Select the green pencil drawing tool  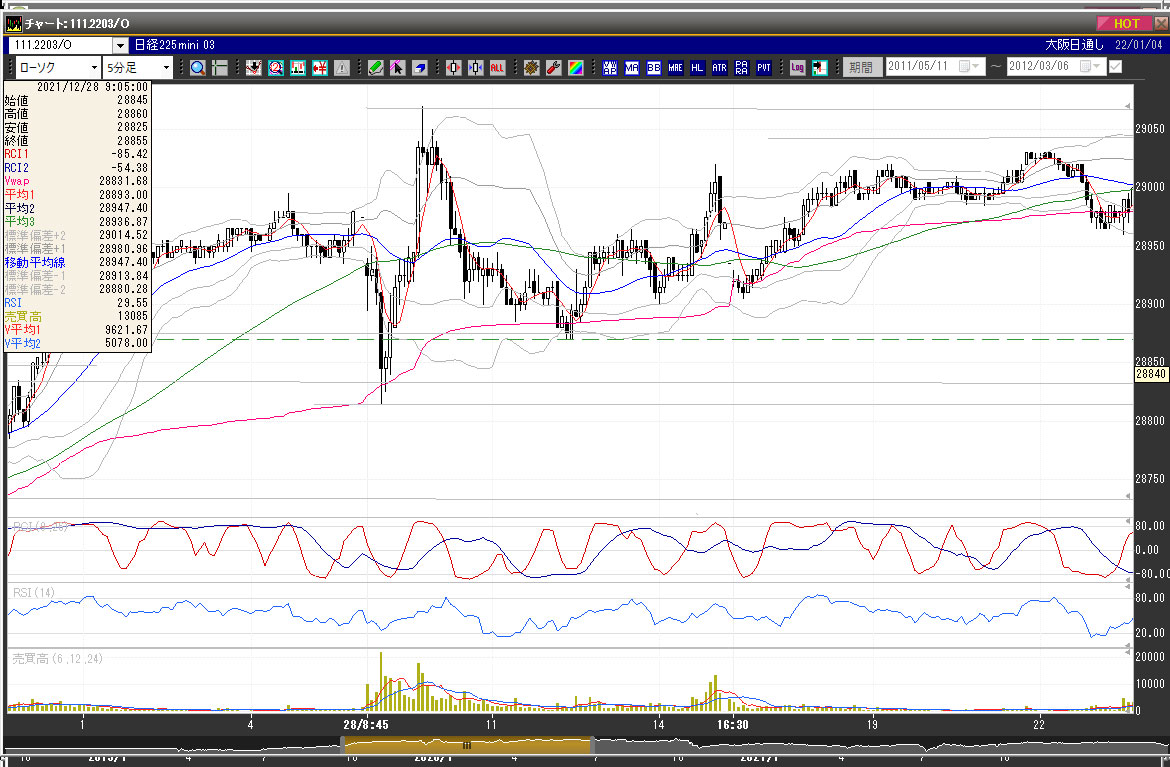tap(375, 68)
